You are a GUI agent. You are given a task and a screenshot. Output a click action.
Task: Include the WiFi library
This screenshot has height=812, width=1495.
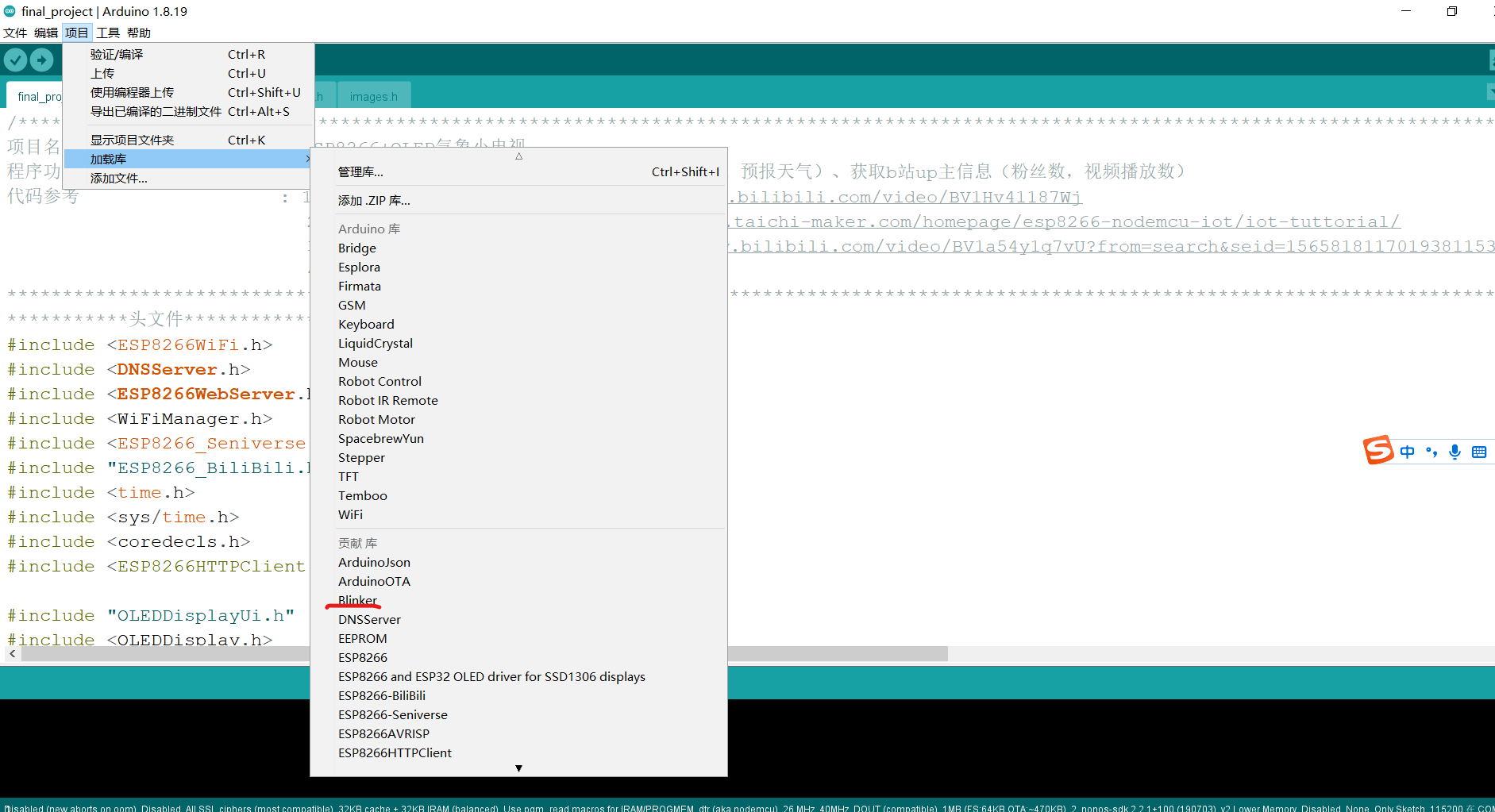518,514
